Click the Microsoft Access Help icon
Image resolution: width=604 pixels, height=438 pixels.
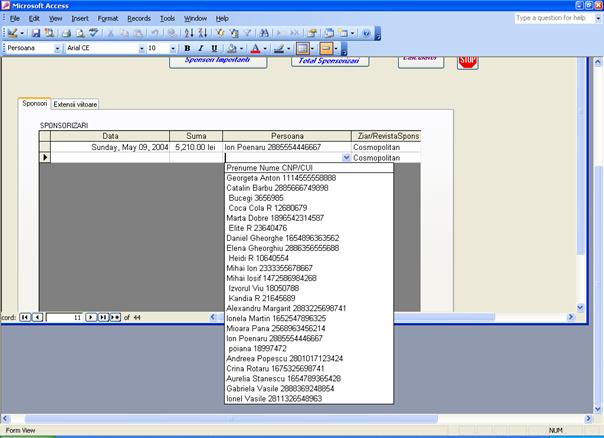366,33
